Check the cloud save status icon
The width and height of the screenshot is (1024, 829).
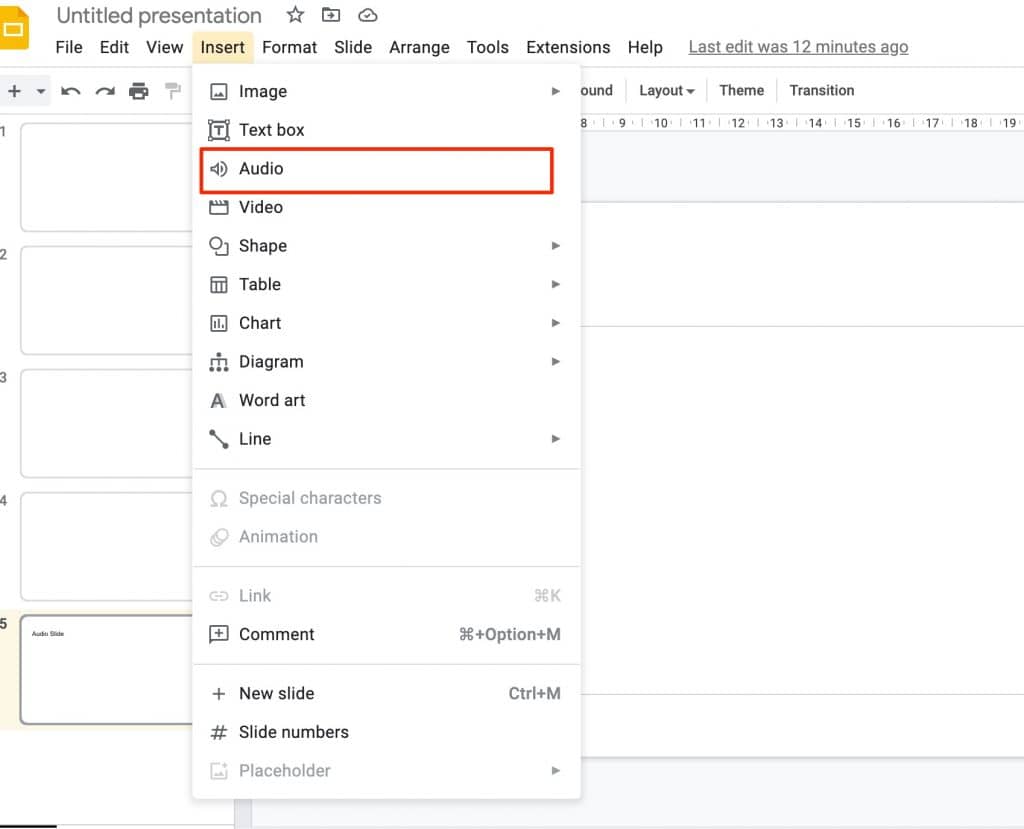[368, 15]
